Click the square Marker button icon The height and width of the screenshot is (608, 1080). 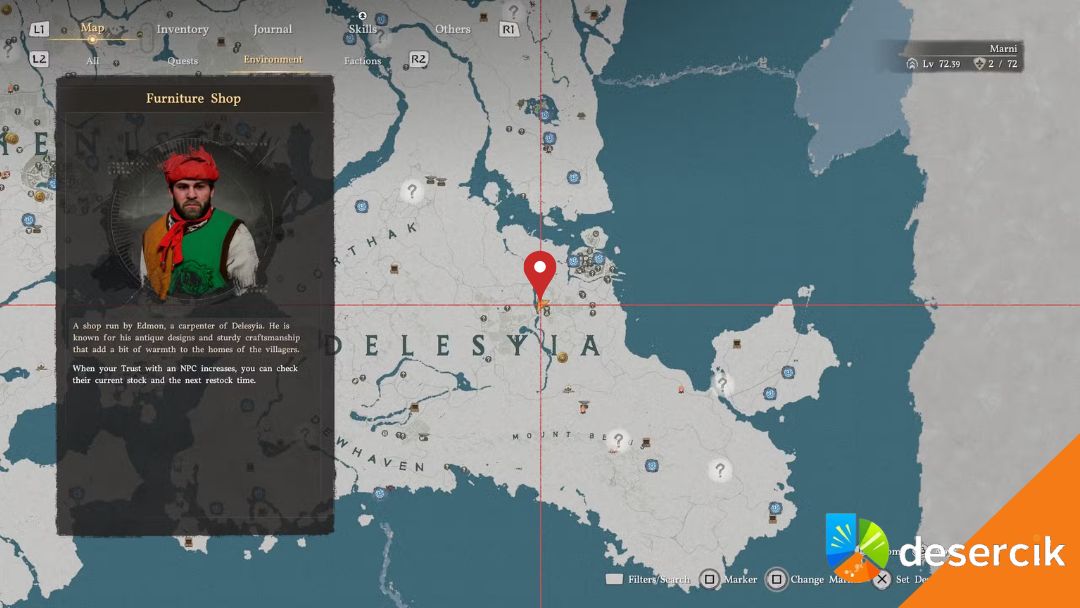pos(709,579)
